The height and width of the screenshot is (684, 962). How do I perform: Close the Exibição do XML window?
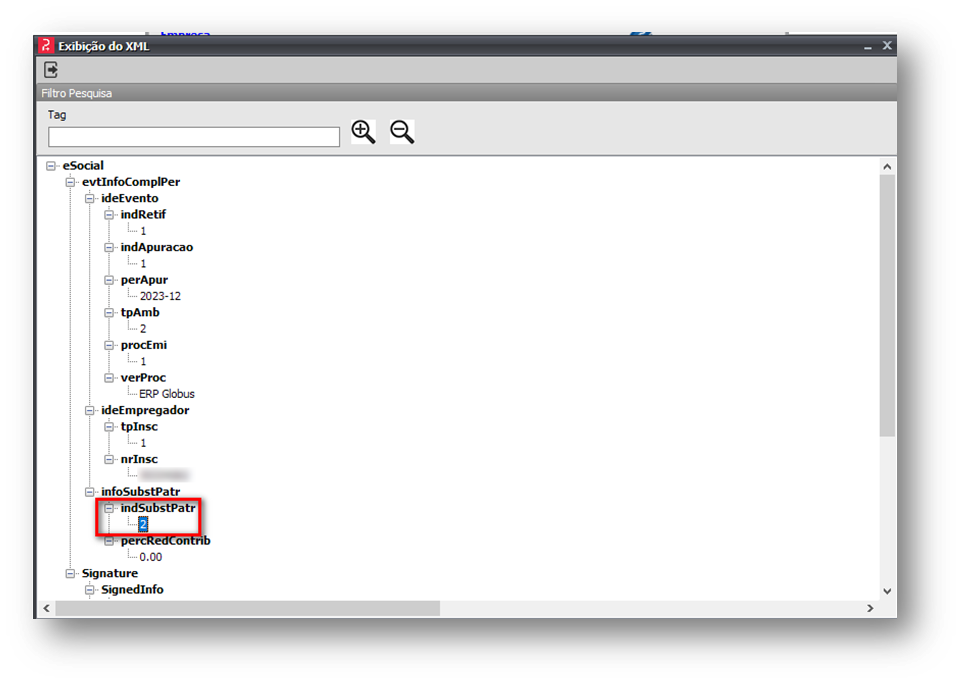887,45
